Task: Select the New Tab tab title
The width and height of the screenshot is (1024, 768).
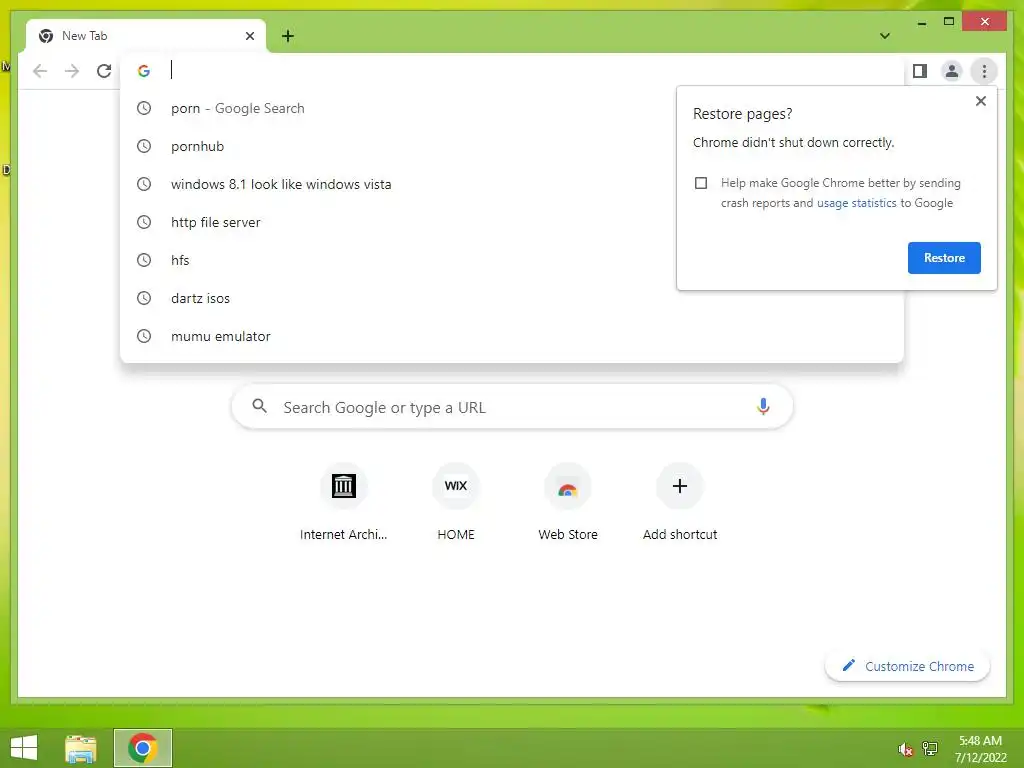Action: pos(84,36)
